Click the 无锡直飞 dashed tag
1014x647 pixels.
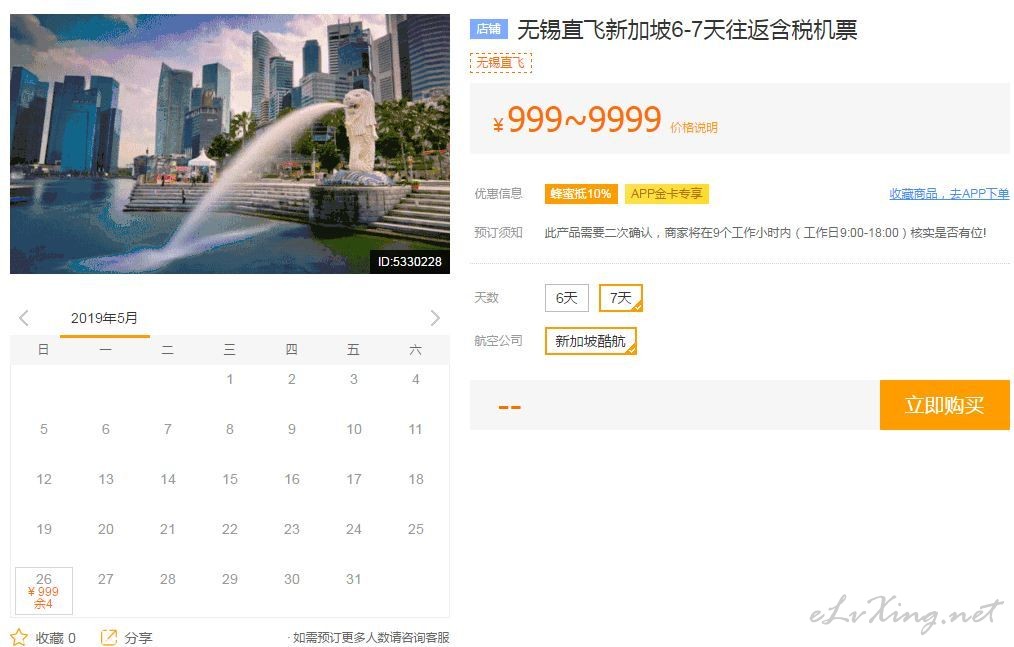[x=501, y=63]
